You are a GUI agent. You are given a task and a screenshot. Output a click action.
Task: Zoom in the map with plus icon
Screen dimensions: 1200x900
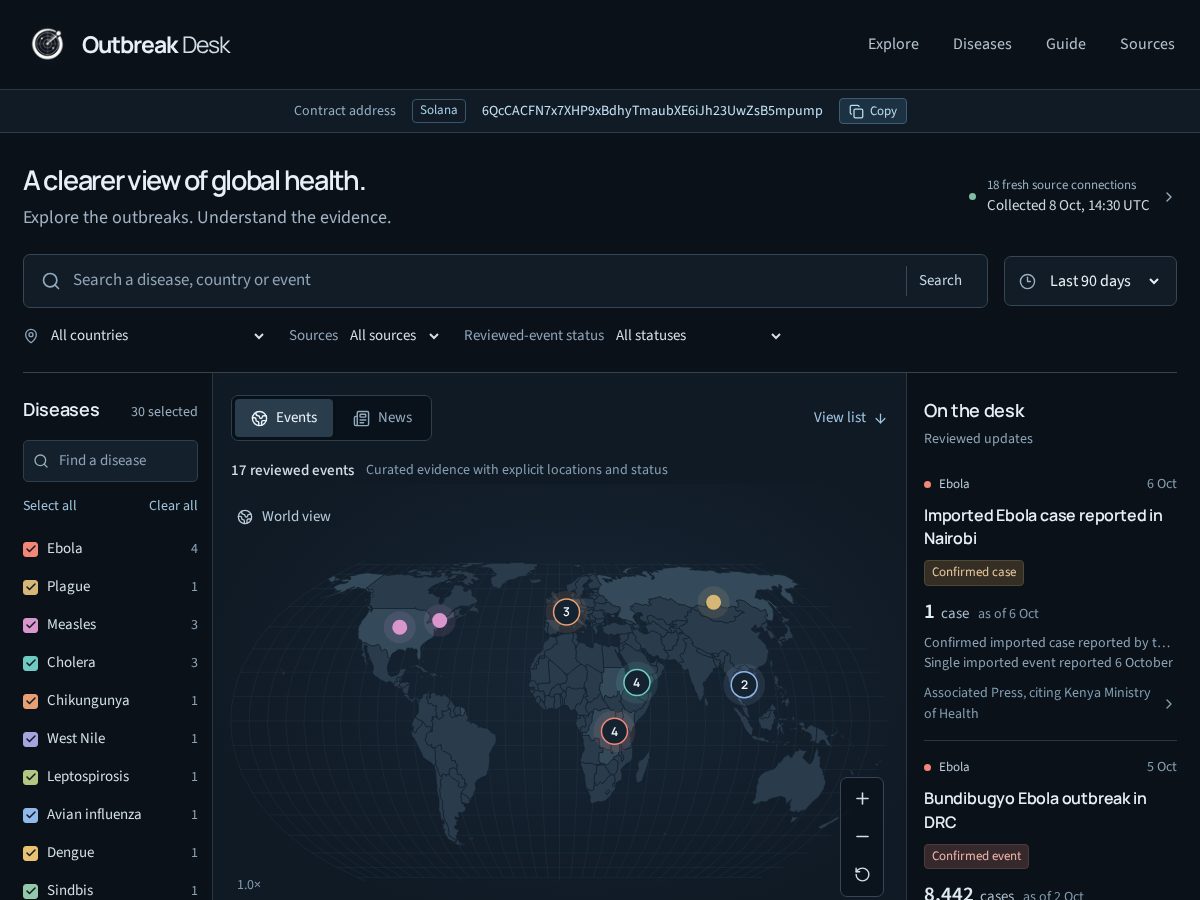pos(862,798)
